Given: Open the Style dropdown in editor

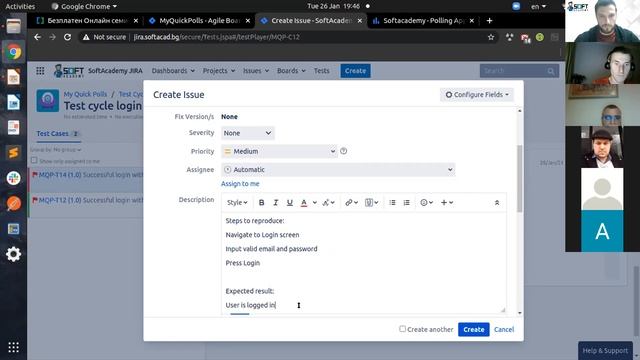Looking at the screenshot, I should click(237, 202).
